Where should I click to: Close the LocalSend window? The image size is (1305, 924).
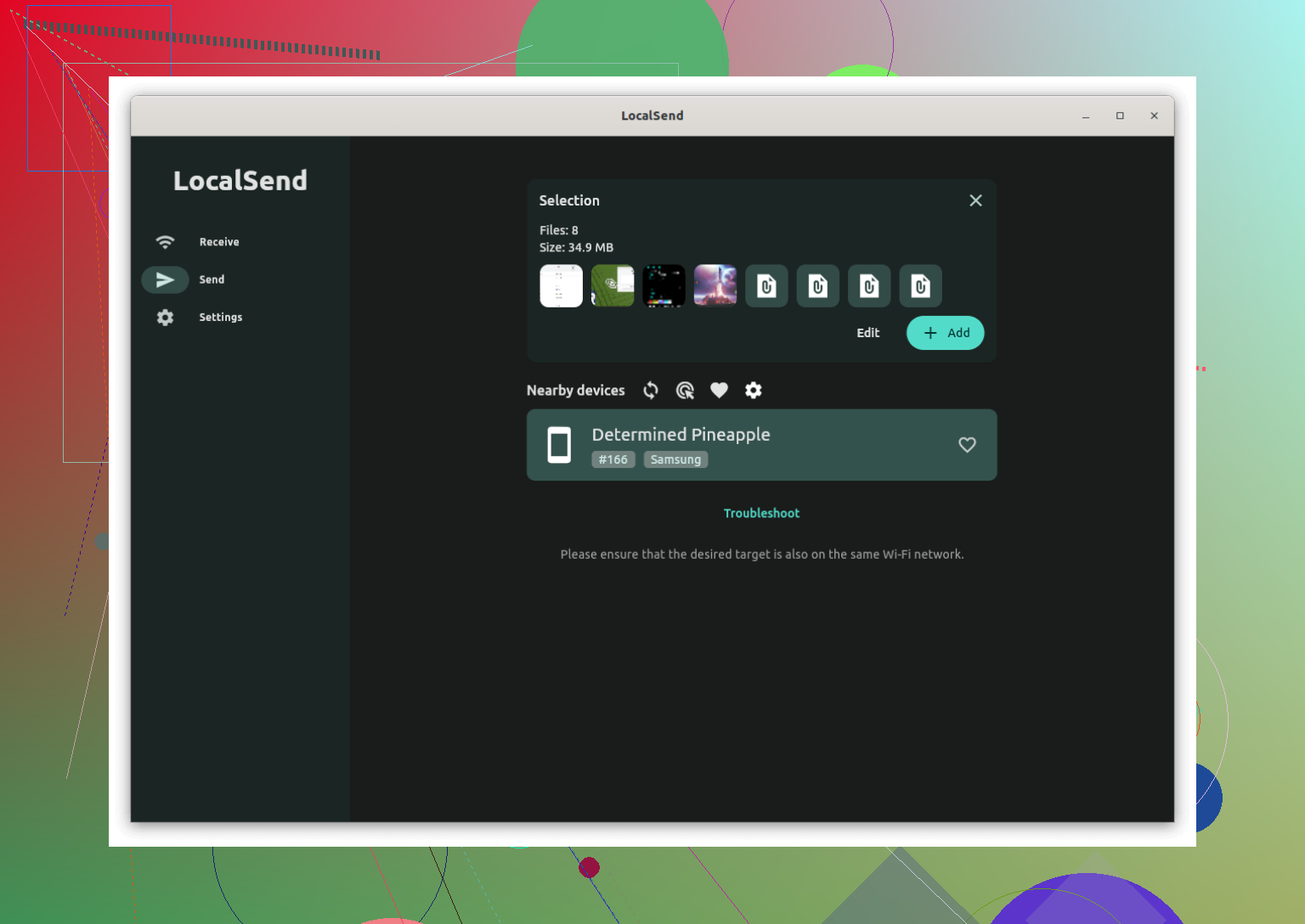point(1154,115)
